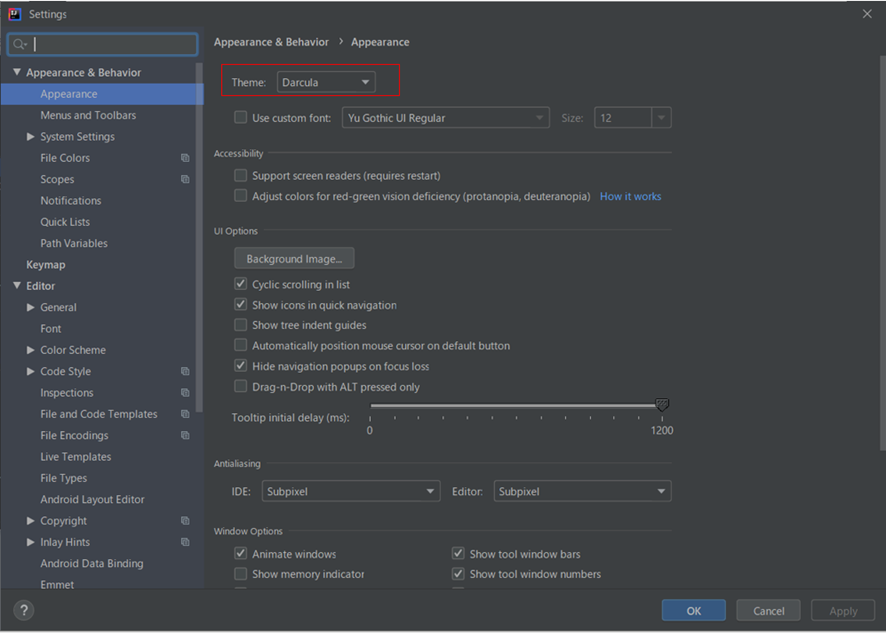This screenshot has width=886, height=633.
Task: Click the Tooltip initial delay slider thumb
Action: 662,404
